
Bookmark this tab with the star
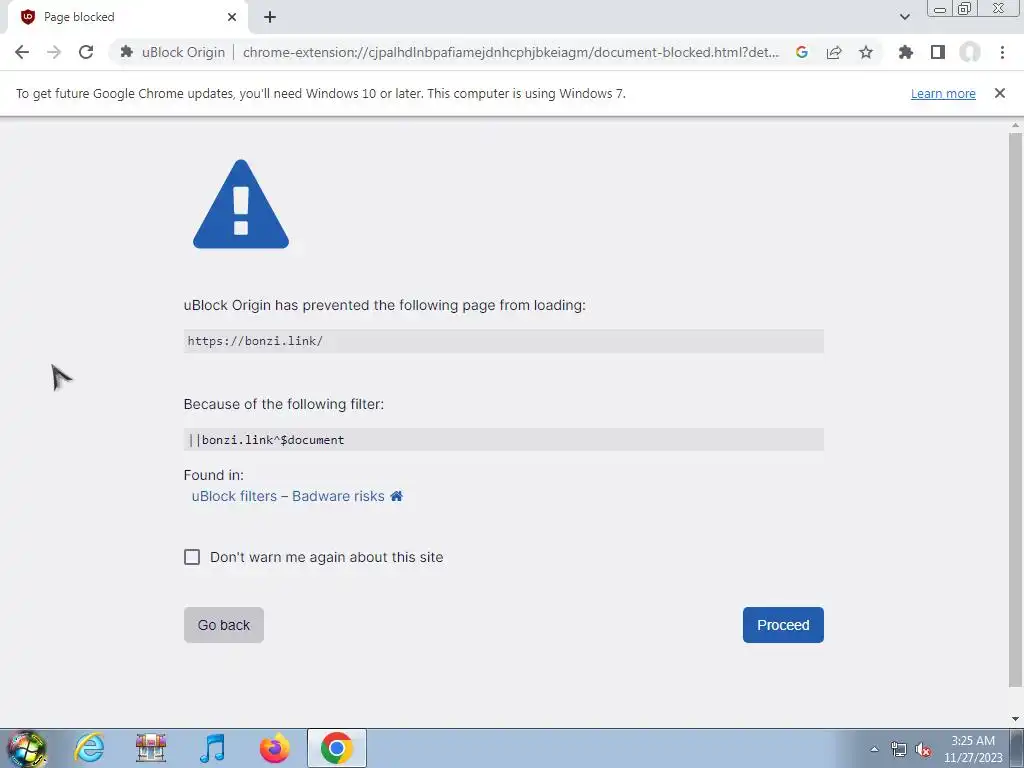(866, 52)
